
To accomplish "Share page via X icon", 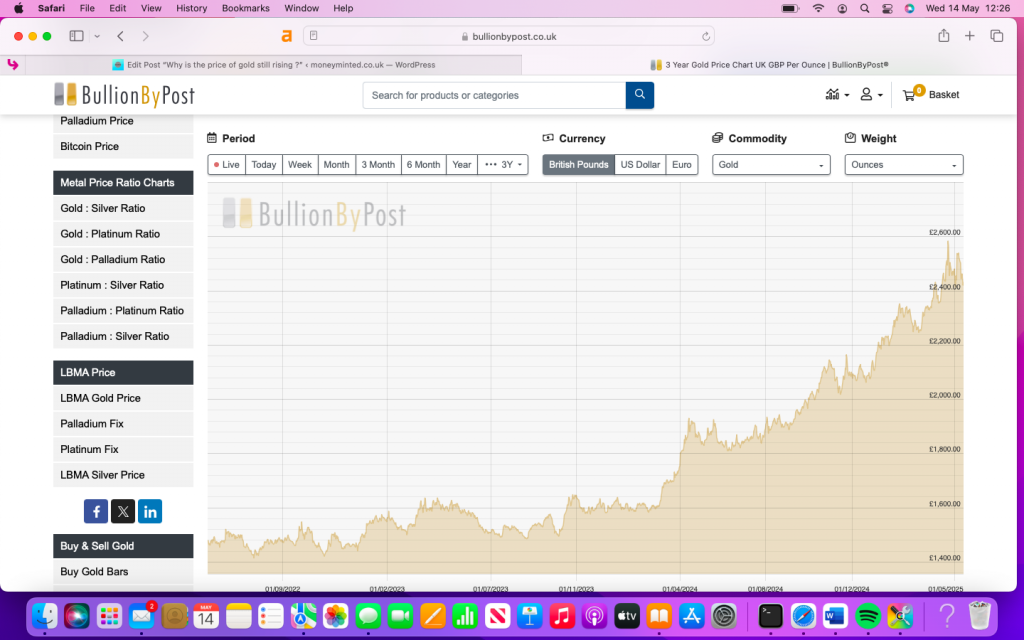I will [x=123, y=512].
